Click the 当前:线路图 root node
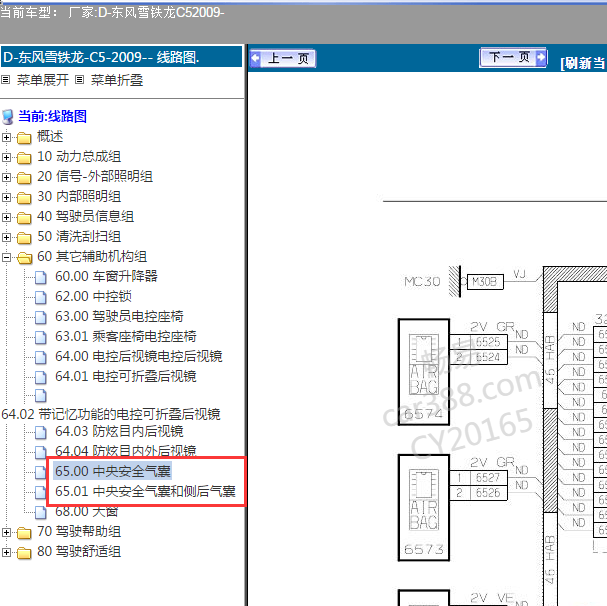This screenshot has height=606, width=607. click(x=52, y=116)
